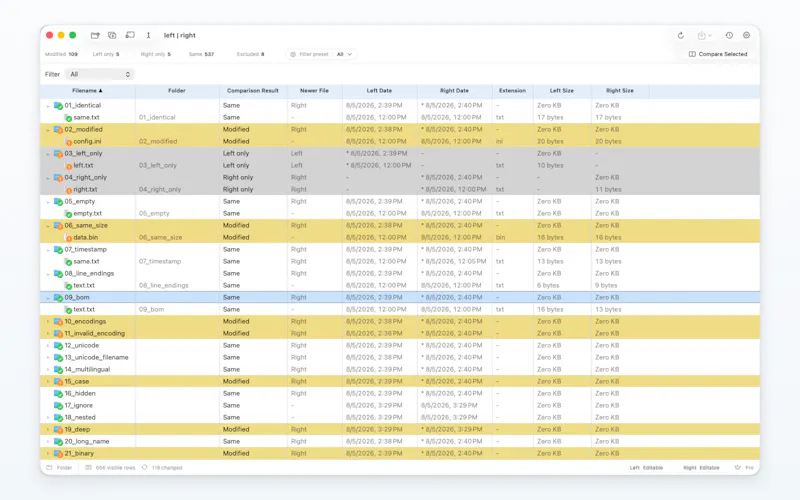Sort by Right Date column header
This screenshot has width=800, height=500.
(x=454, y=91)
